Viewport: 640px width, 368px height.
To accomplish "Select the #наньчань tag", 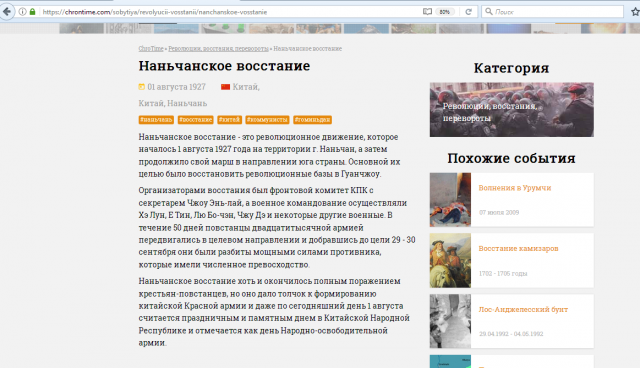I will point(156,120).
